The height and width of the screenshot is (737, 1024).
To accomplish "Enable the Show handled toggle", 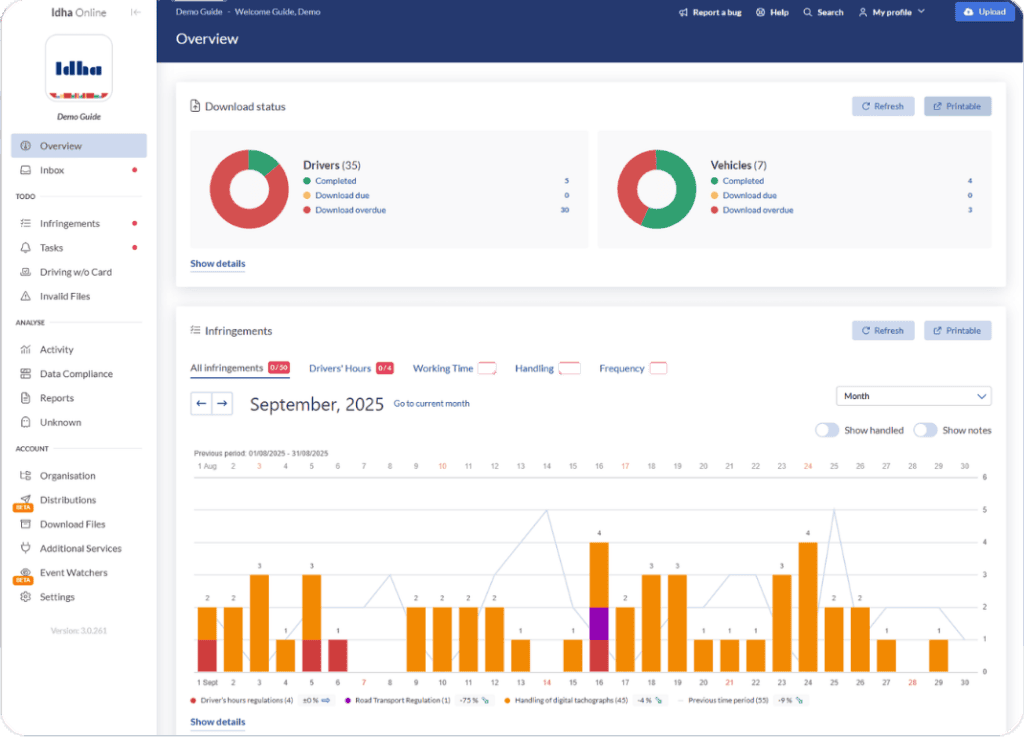I will [827, 430].
